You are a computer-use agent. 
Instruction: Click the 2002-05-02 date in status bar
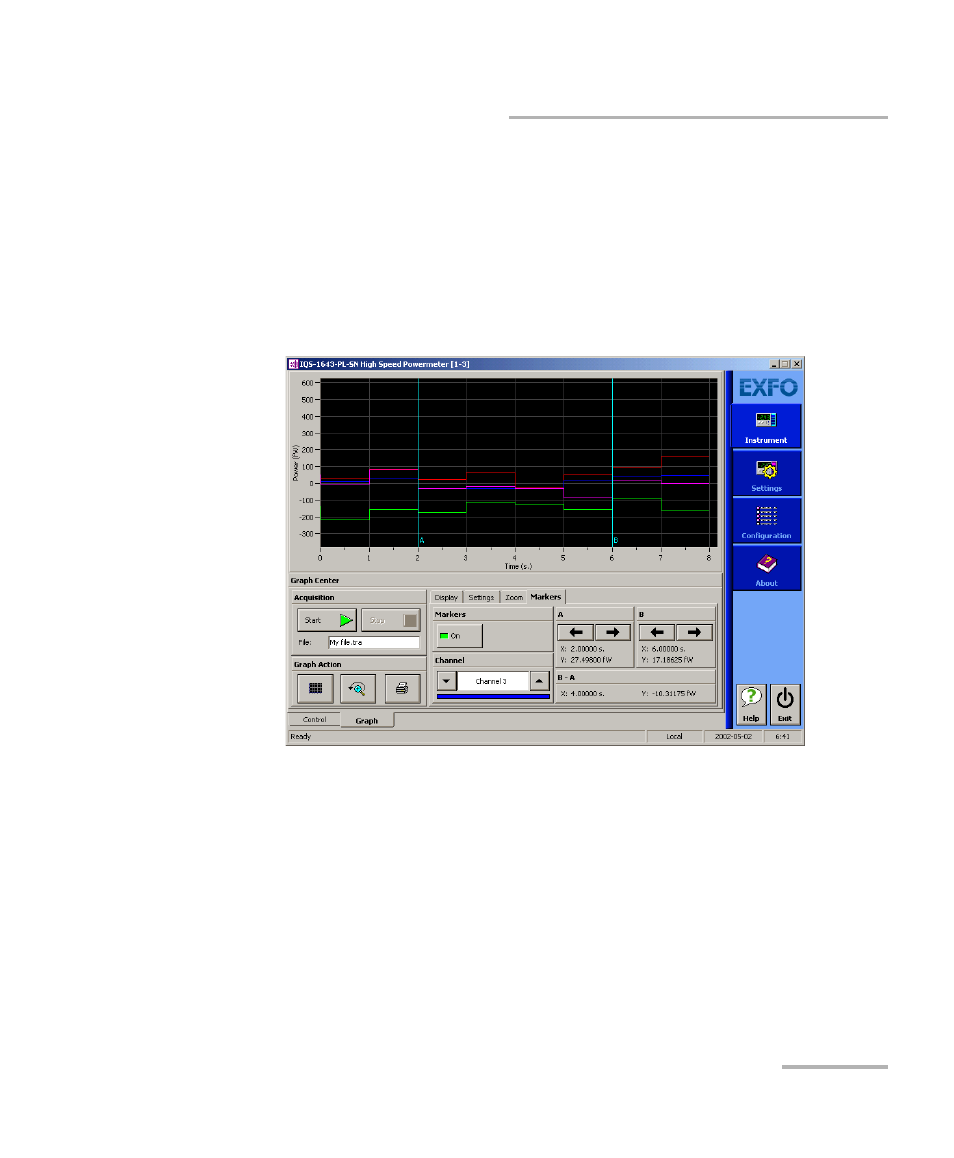point(733,736)
